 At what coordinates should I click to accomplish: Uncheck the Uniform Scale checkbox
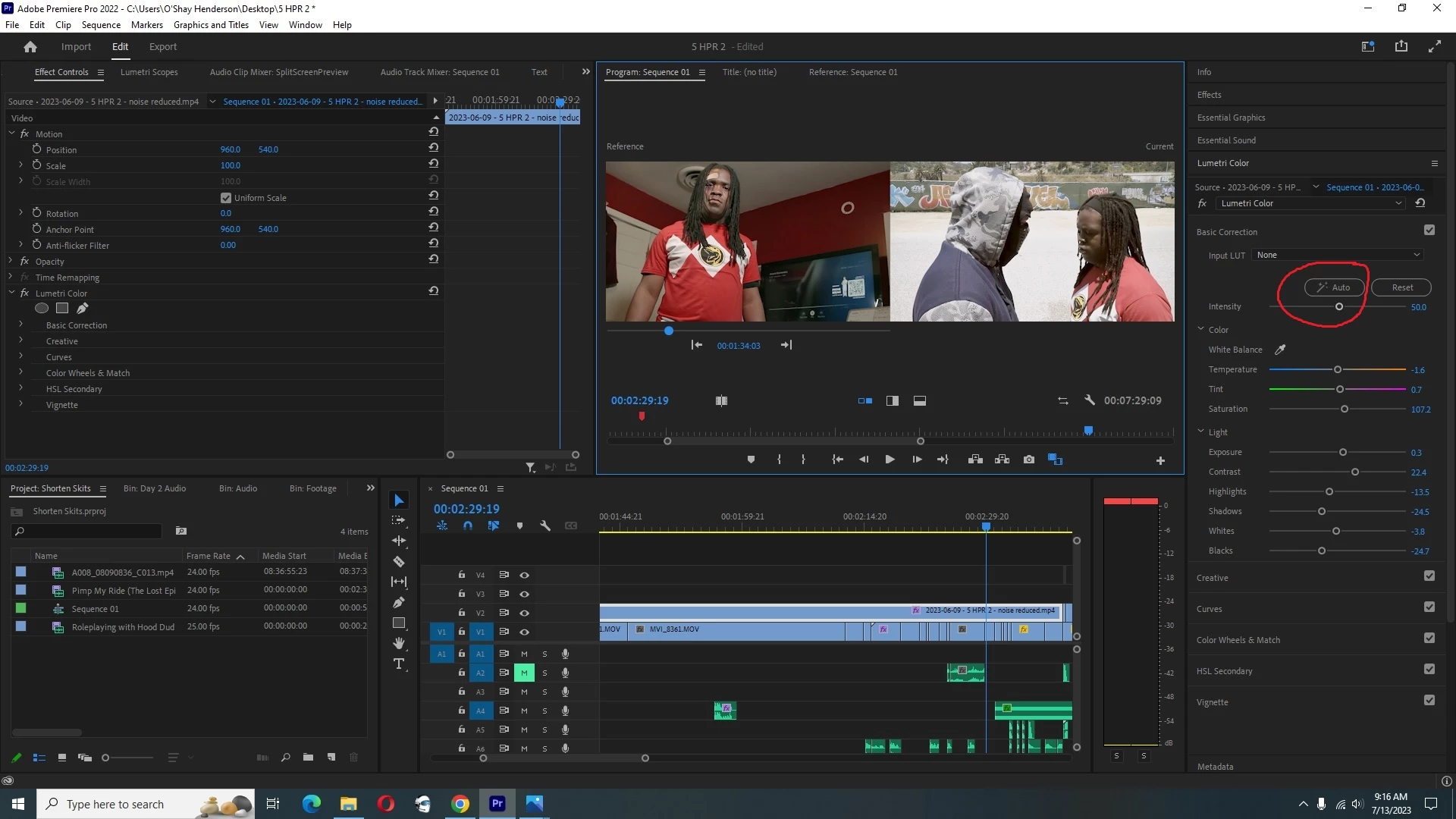pyautogui.click(x=226, y=198)
